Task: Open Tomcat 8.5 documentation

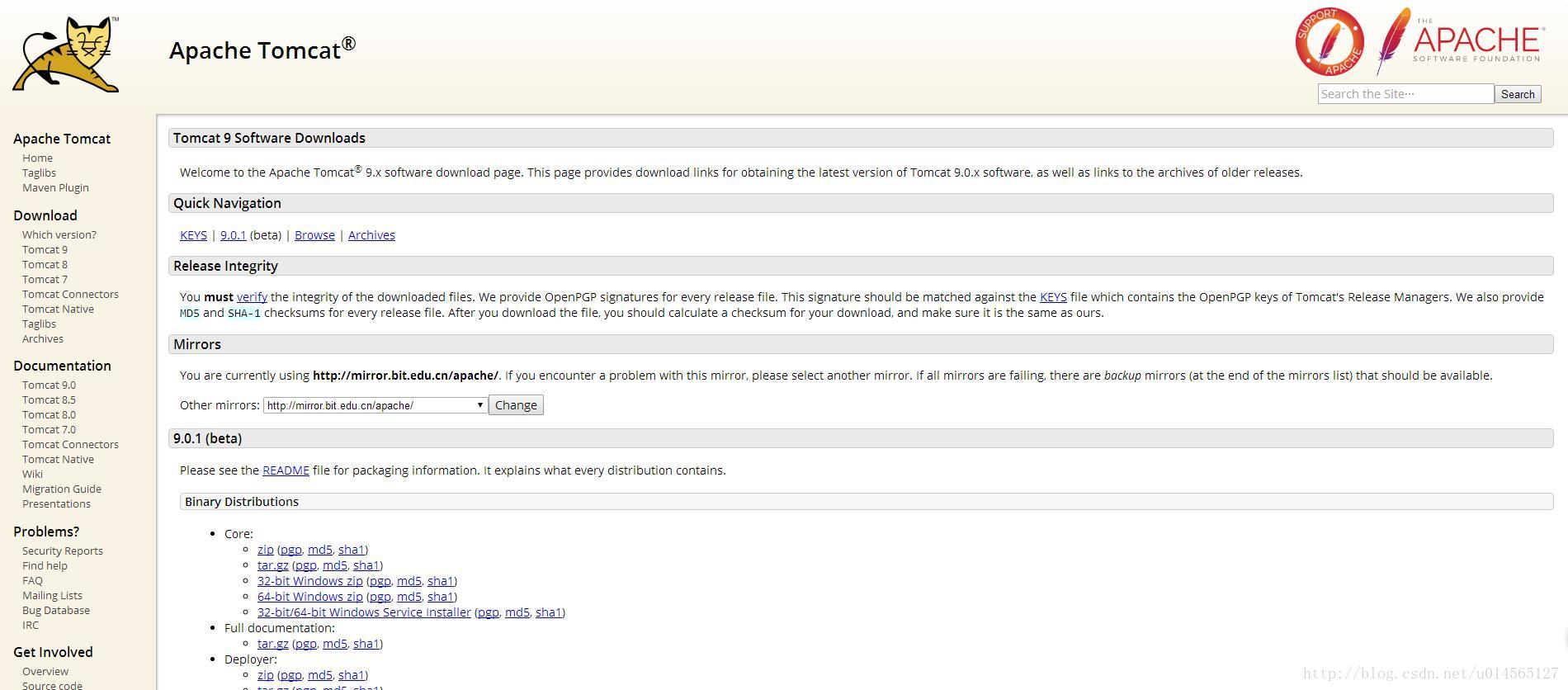Action: 49,400
